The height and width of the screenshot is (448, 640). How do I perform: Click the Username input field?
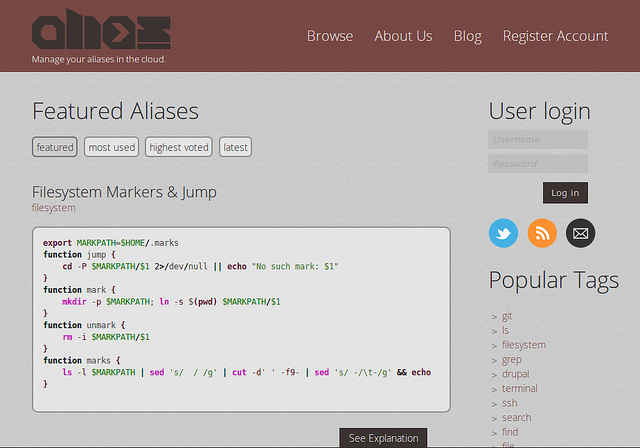(x=537, y=140)
